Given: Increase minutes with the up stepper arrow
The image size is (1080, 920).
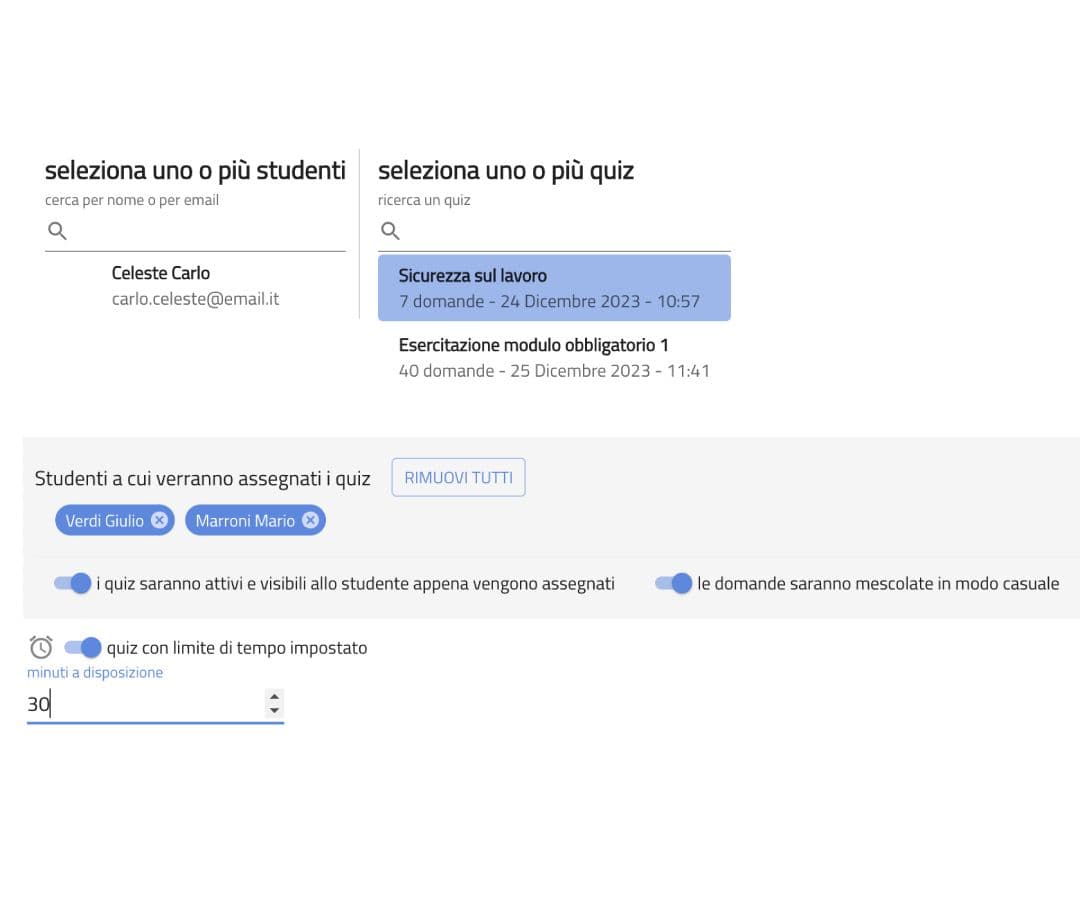Looking at the screenshot, I should click(x=275, y=697).
